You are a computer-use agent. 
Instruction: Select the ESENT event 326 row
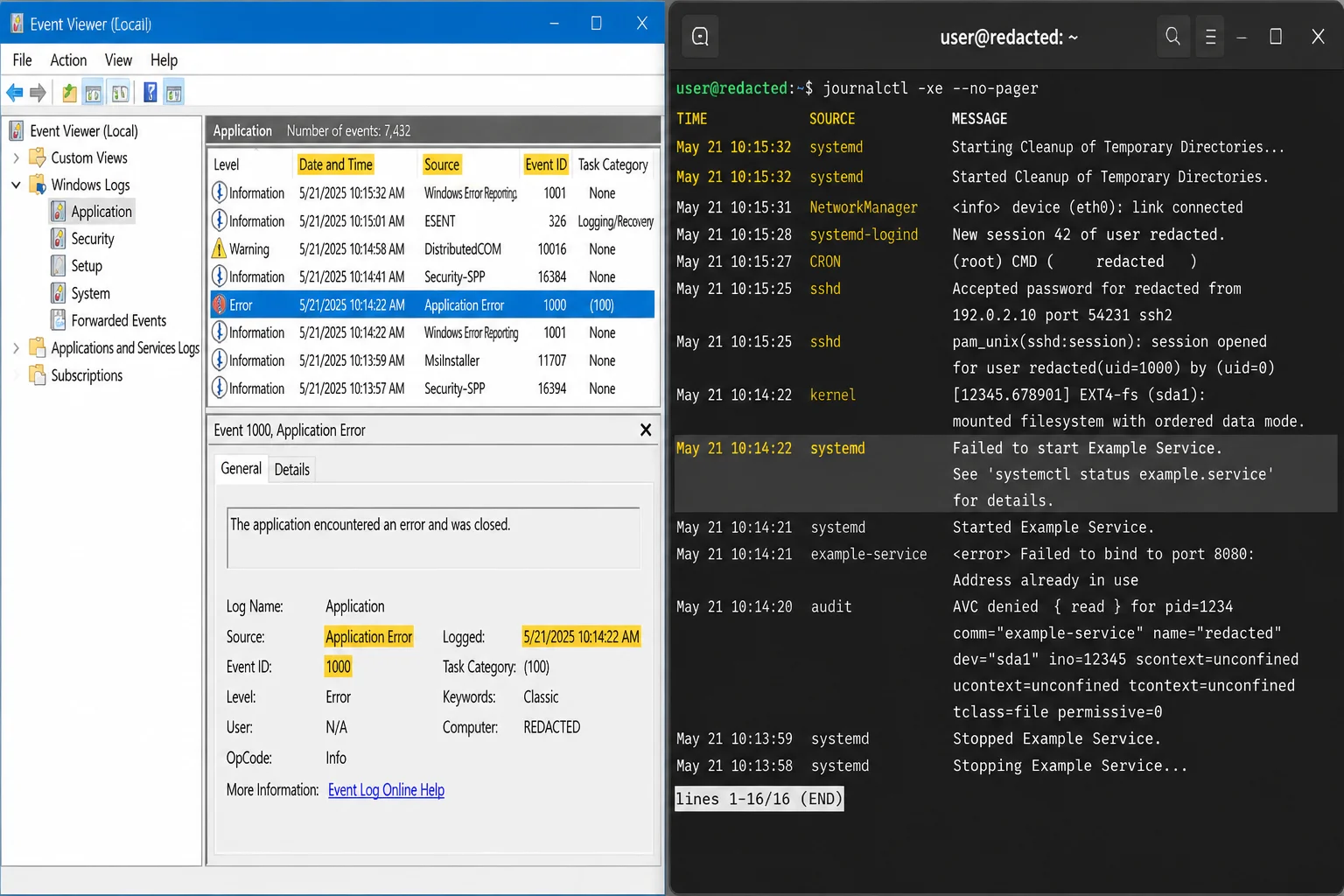pyautogui.click(x=432, y=220)
